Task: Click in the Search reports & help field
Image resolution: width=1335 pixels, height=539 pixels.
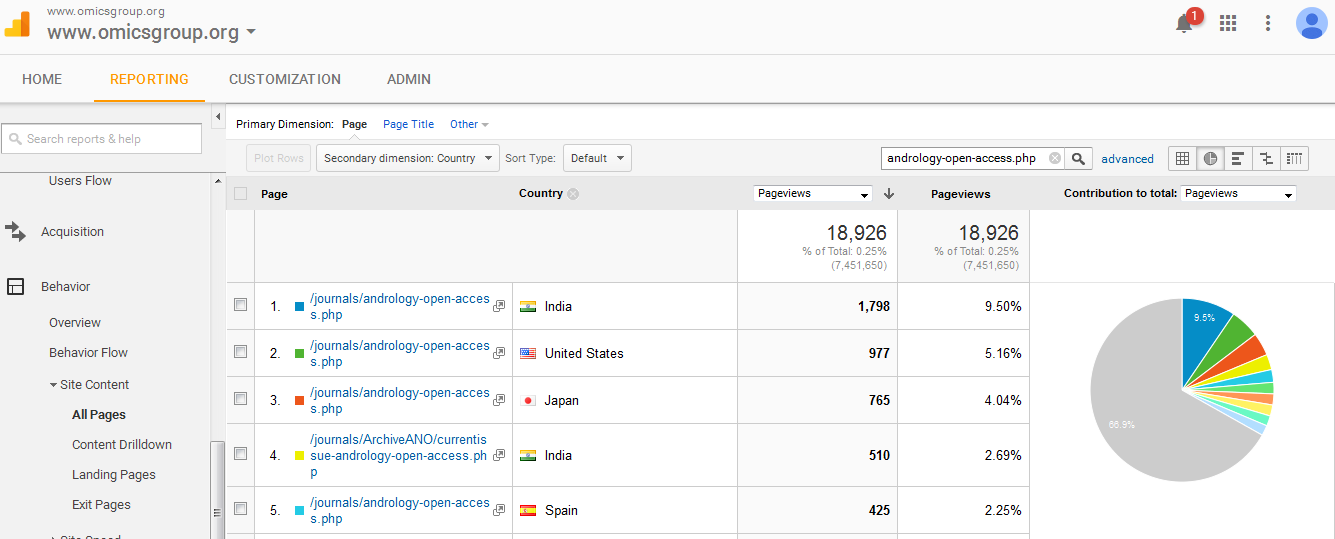Action: click(101, 139)
